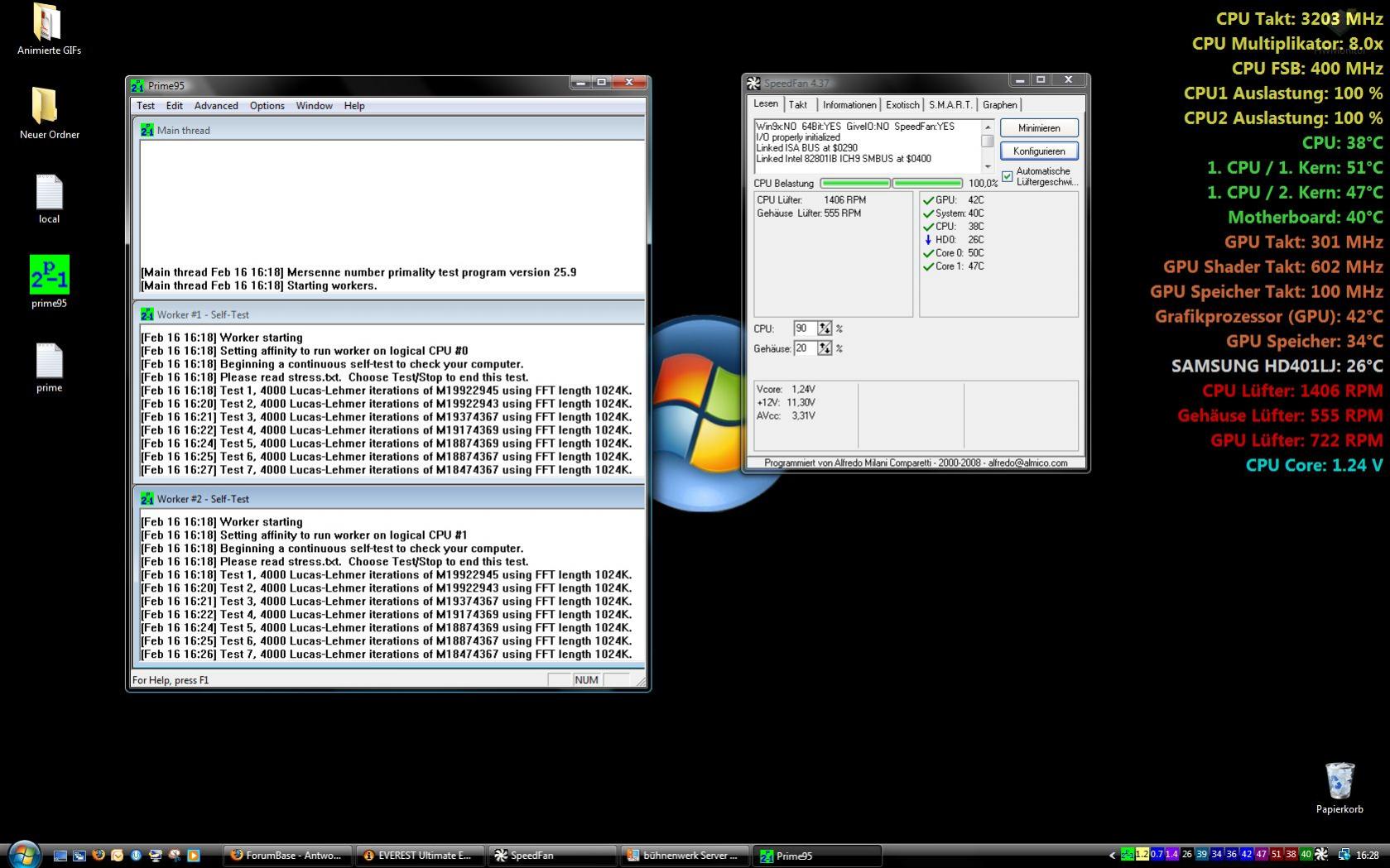The image size is (1390, 868).
Task: Click the SpeedFan log scroll down arrow
Action: pyautogui.click(x=987, y=166)
